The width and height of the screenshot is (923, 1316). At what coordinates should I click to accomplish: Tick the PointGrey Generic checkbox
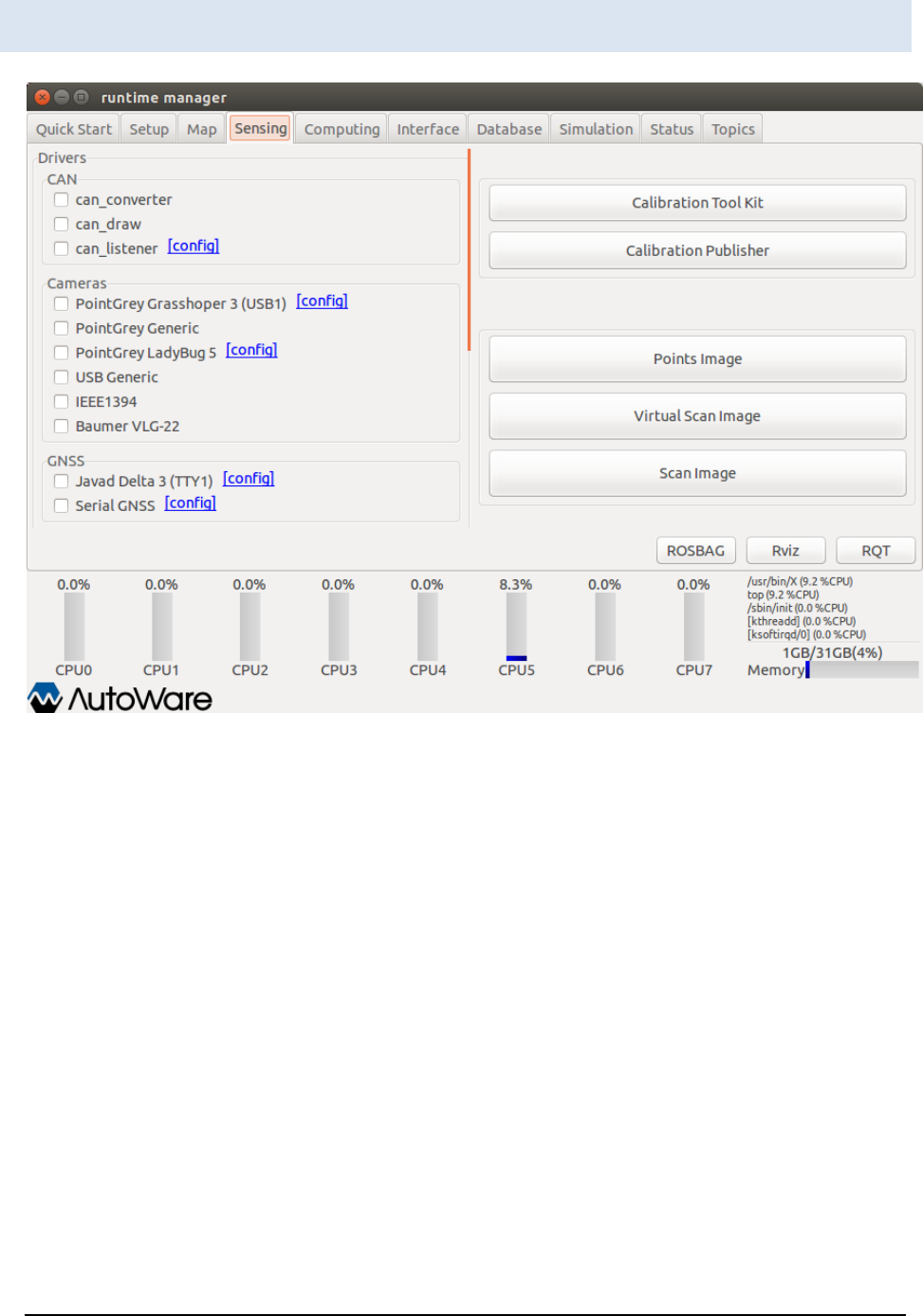(61, 329)
